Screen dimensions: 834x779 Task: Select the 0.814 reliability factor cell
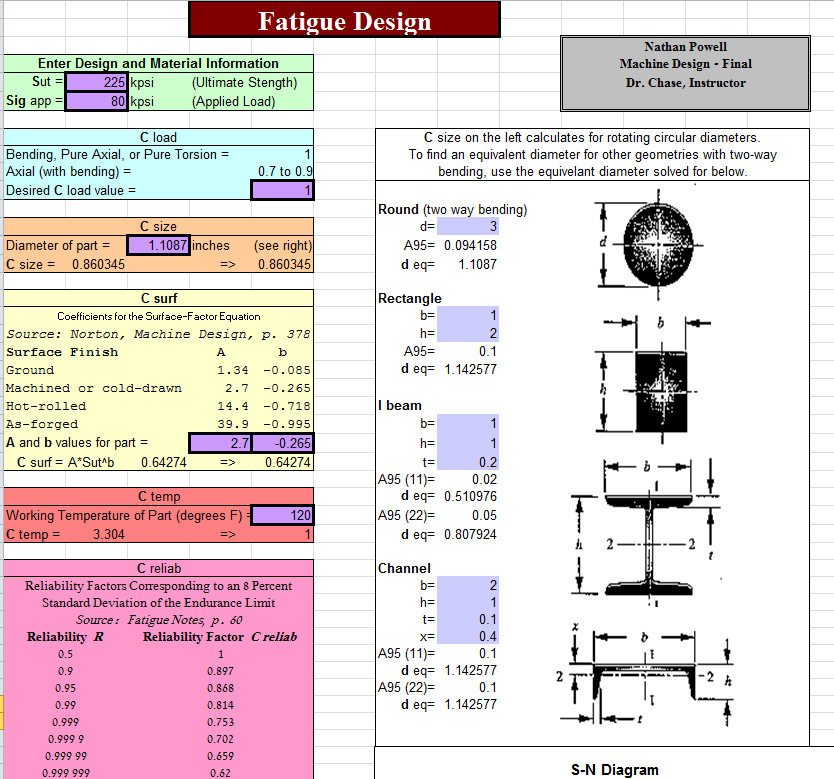coord(220,704)
